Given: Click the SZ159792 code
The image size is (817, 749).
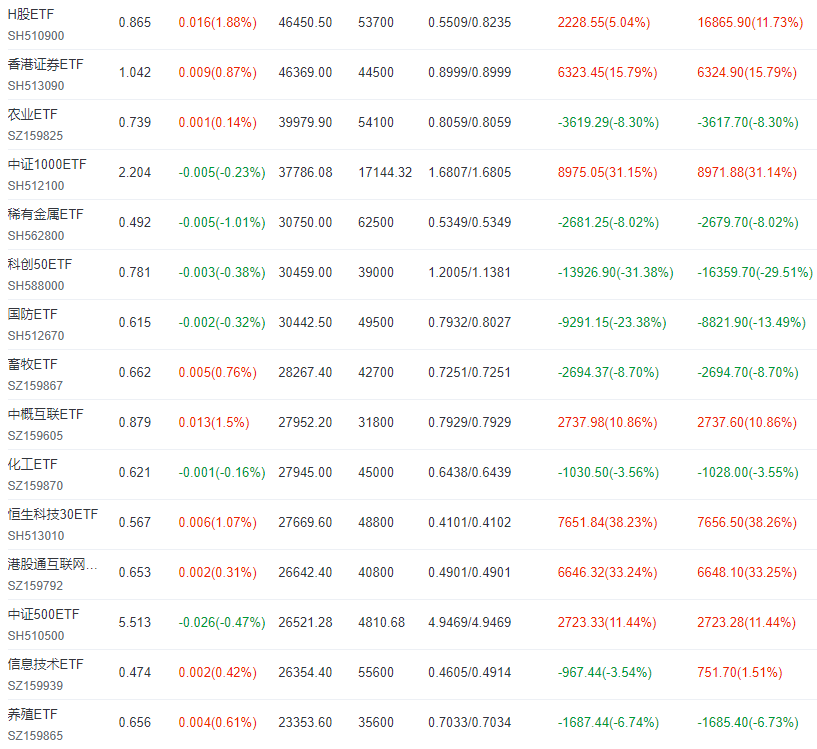Looking at the screenshot, I should click(x=35, y=586).
